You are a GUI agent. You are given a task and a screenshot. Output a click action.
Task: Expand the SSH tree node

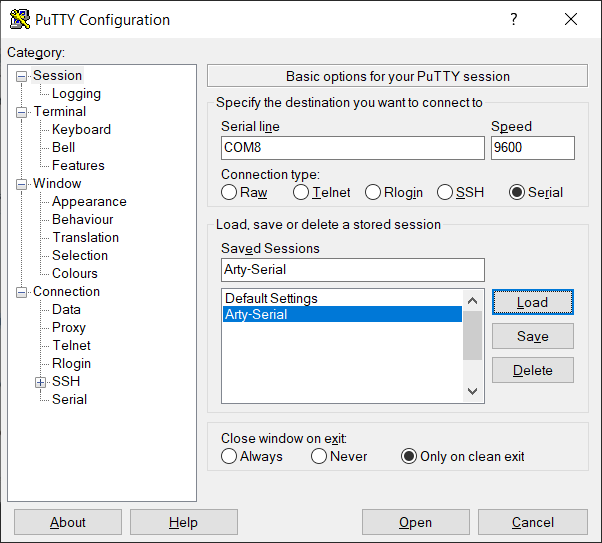point(40,382)
